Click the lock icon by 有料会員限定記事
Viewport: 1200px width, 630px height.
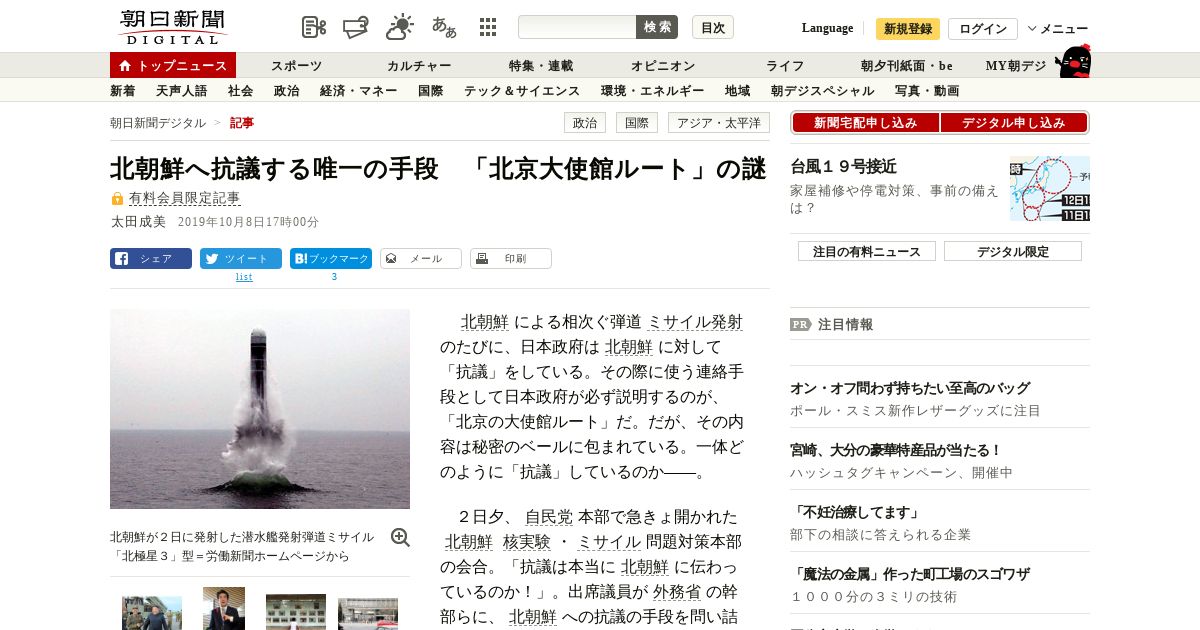click(117, 199)
